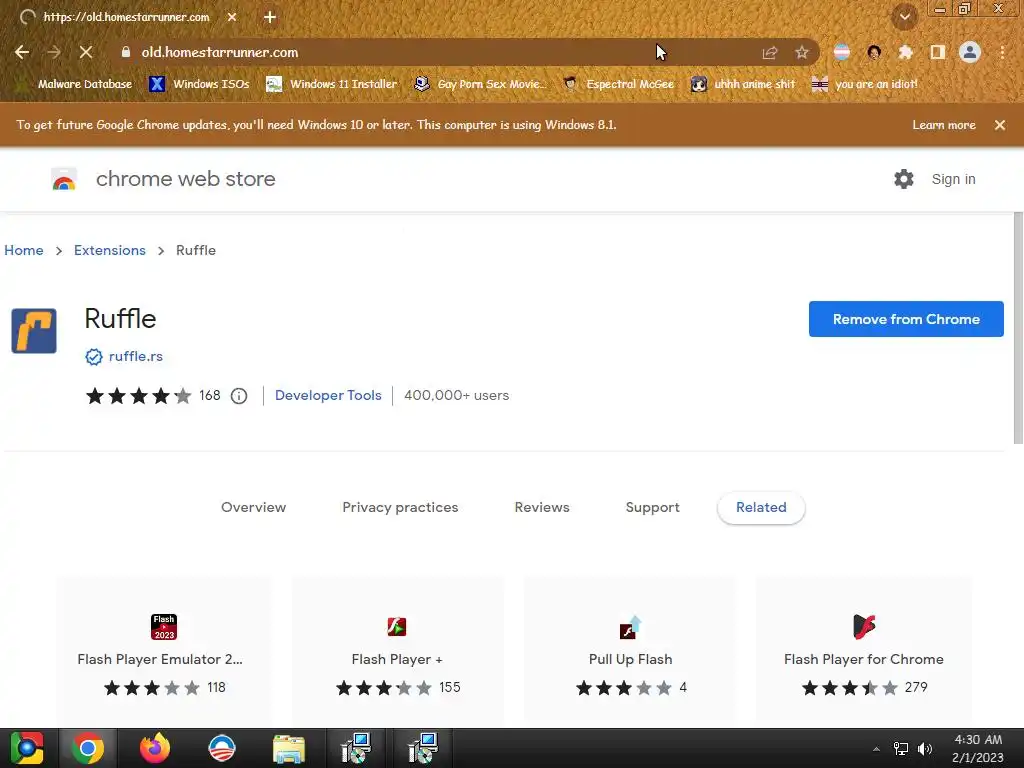Open the Espectral McGee bookmark
This screenshot has height=768, width=1024.
click(x=618, y=84)
